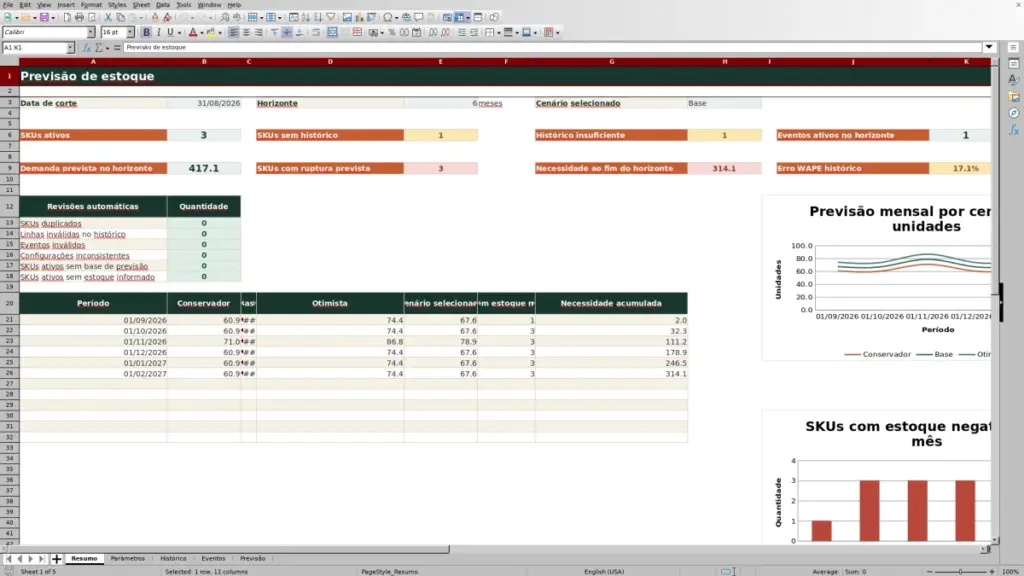Click the Align Left icon
This screenshot has width=1024, height=576.
(234, 33)
